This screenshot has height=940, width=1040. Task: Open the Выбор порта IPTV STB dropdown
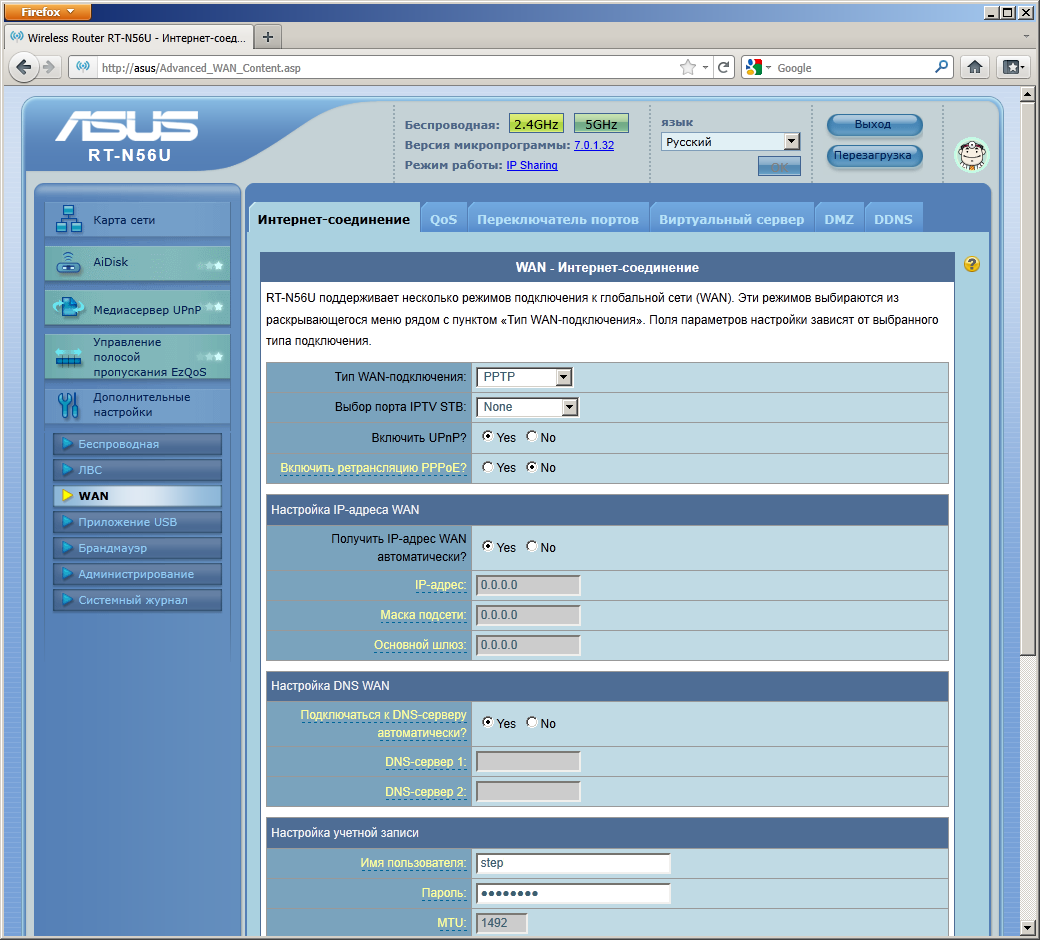coord(527,407)
